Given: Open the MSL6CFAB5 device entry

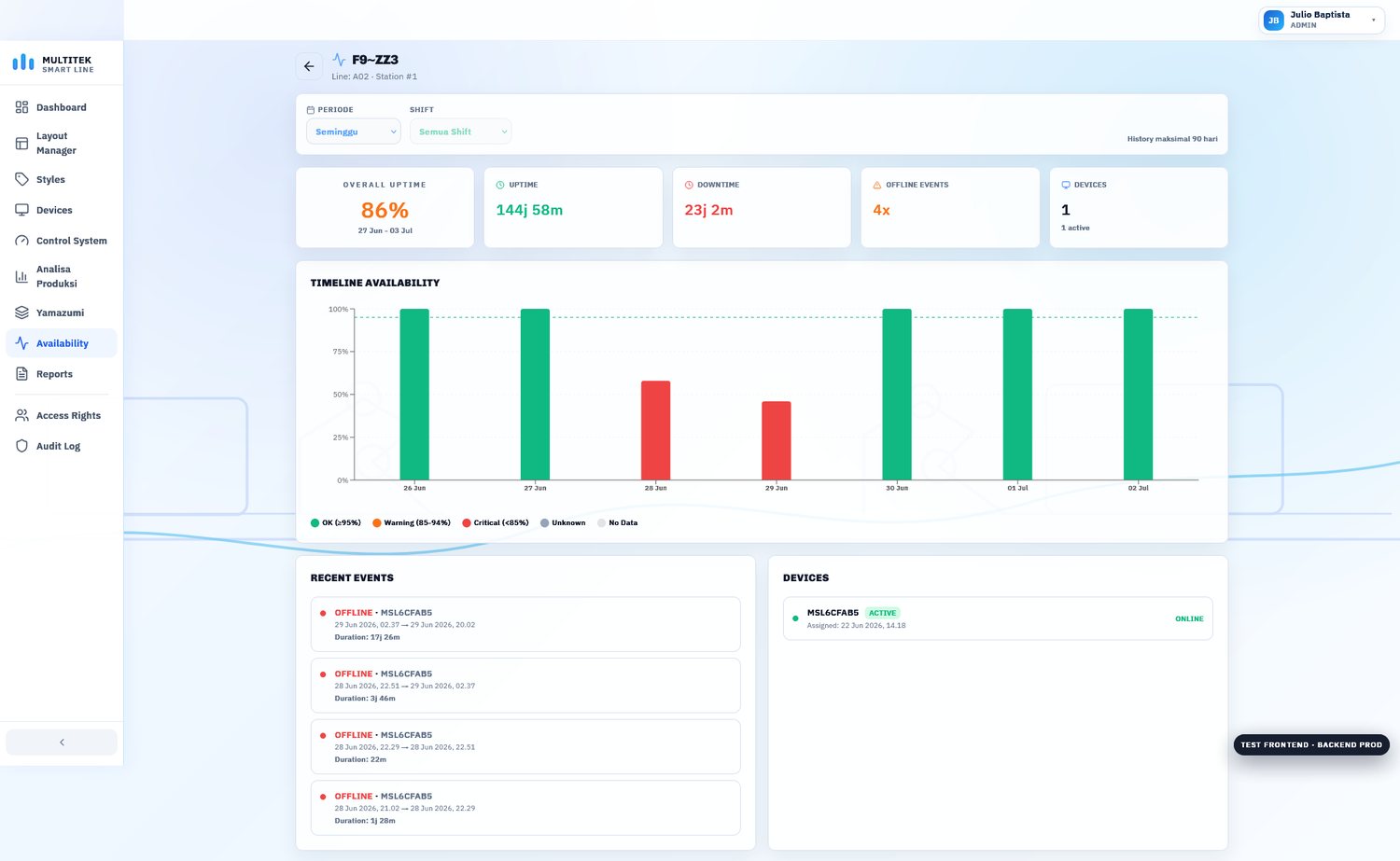Looking at the screenshot, I should click(998, 618).
